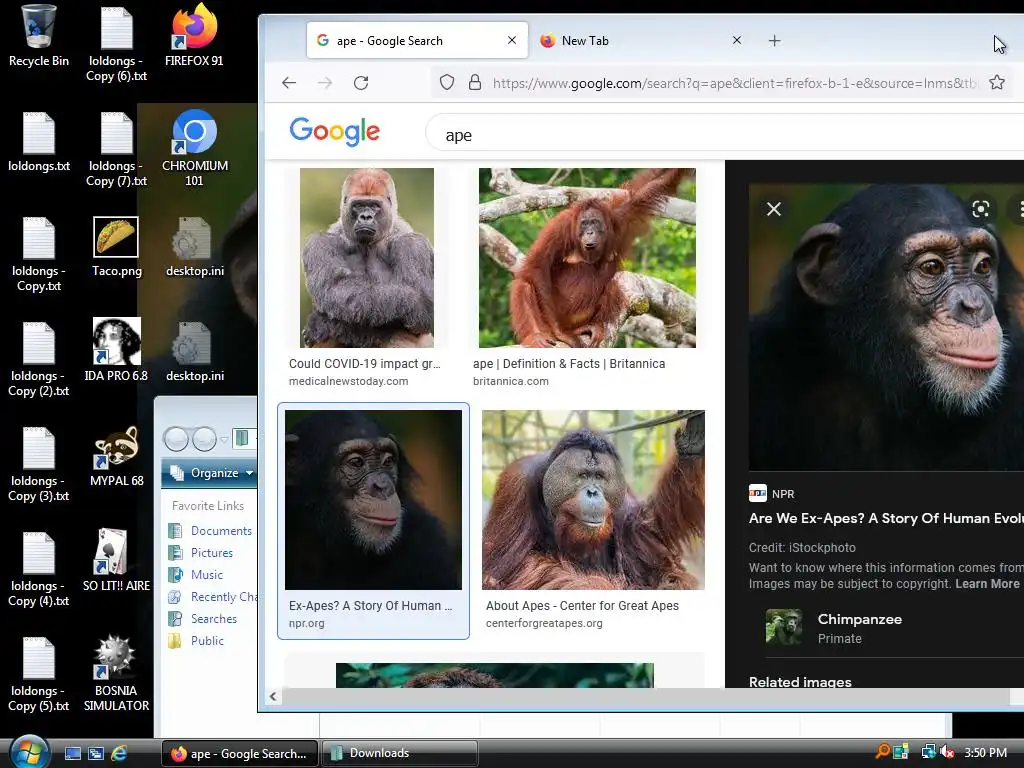Expand the Organize dropdown in the Downloads window
The image size is (1024, 768).
click(x=211, y=473)
